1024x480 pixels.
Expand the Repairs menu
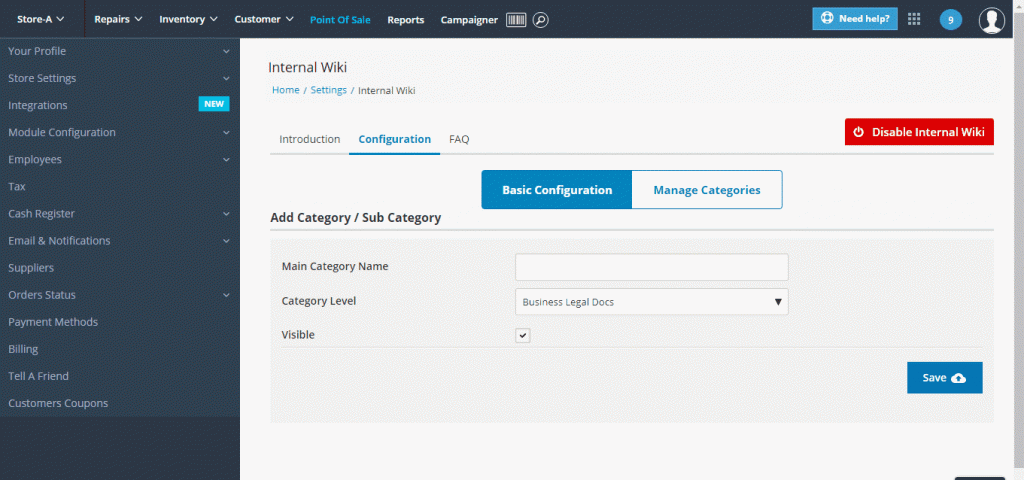[118, 19]
